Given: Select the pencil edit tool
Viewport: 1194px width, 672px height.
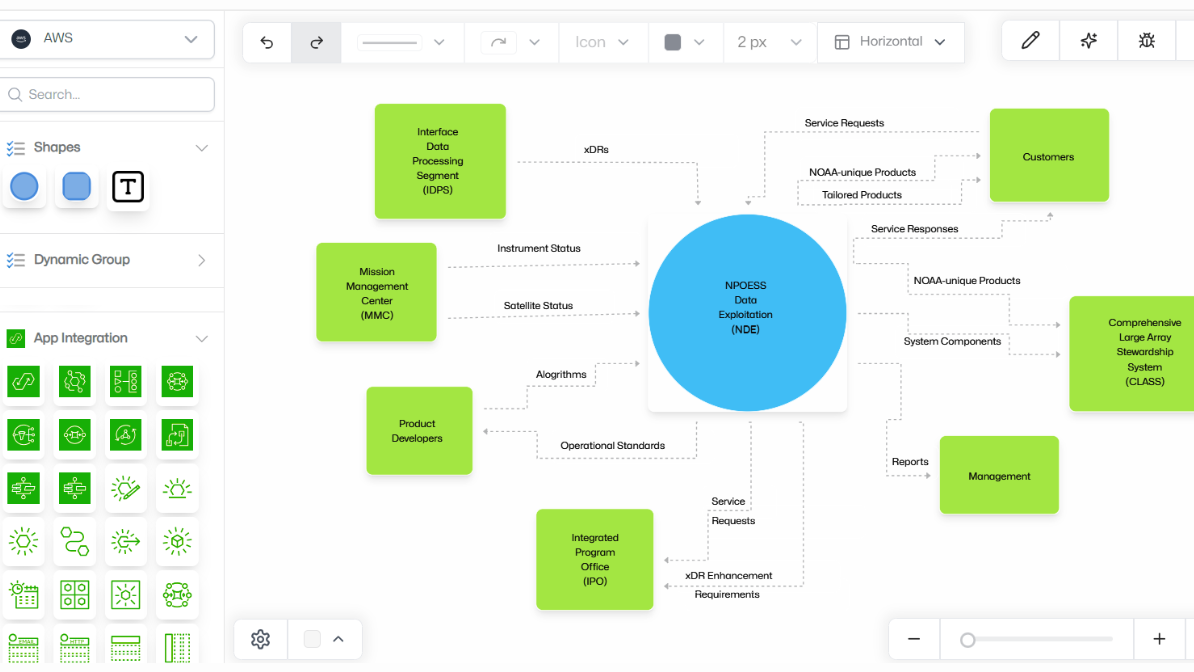Looking at the screenshot, I should [1030, 41].
